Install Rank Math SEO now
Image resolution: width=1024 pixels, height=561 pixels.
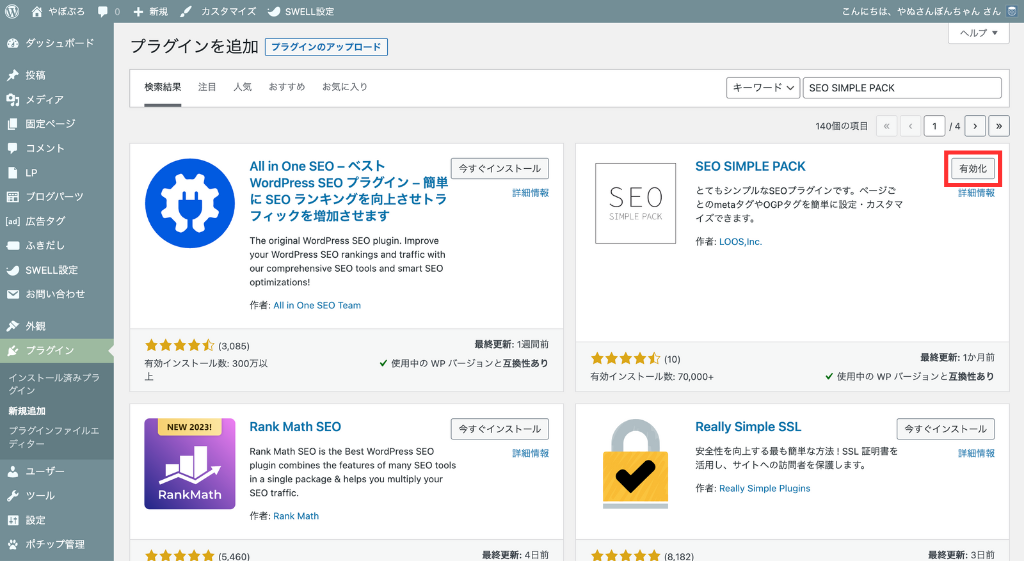point(500,429)
